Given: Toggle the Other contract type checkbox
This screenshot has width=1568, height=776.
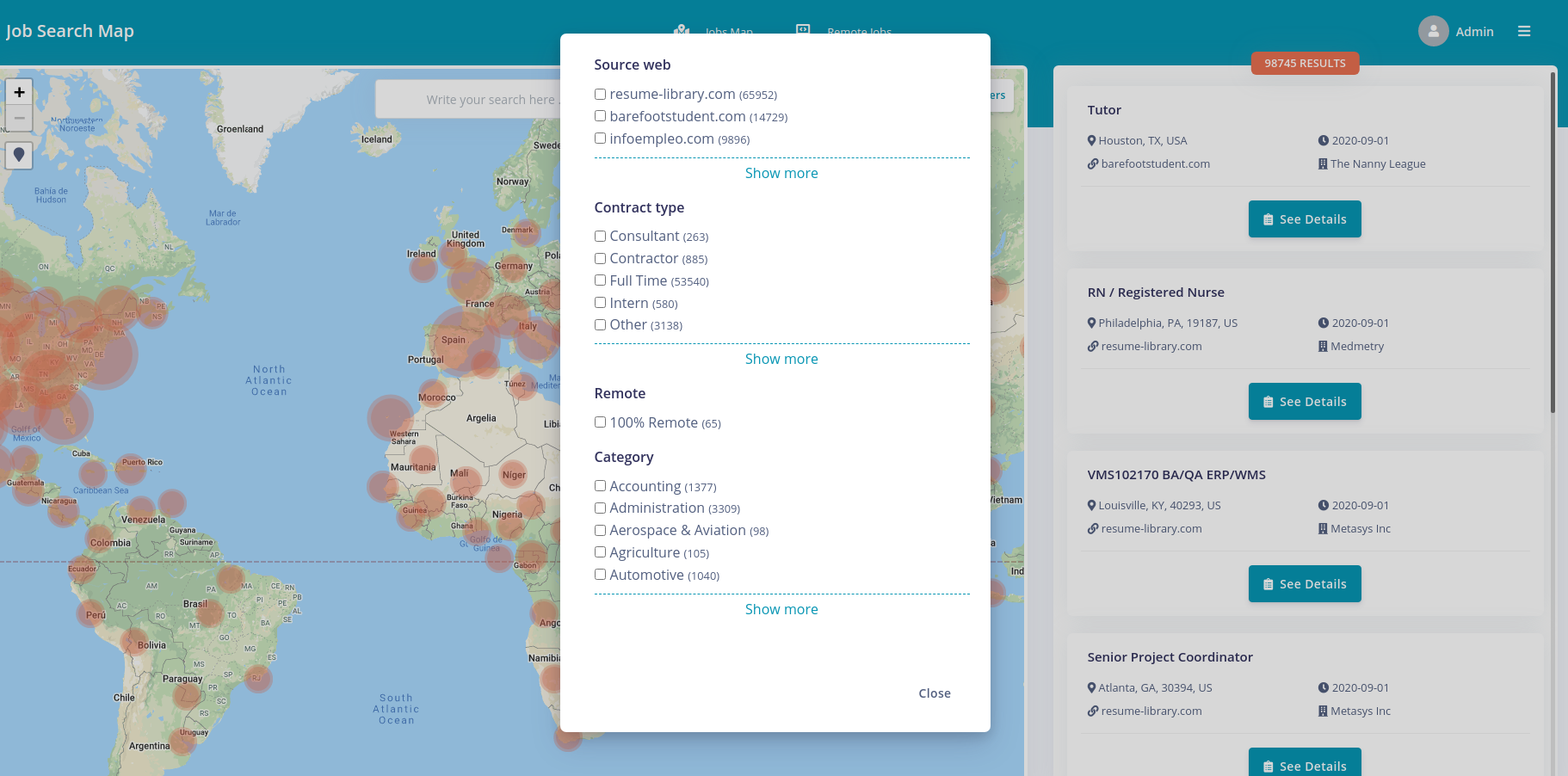Looking at the screenshot, I should pos(600,324).
